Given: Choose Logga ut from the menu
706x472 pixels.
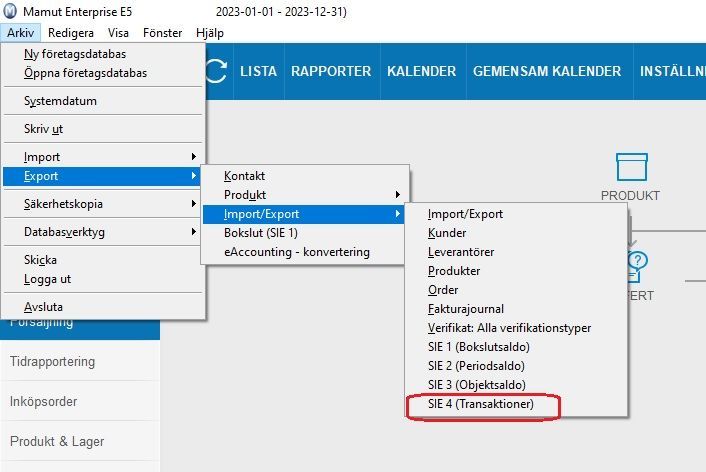Looking at the screenshot, I should [103, 279].
